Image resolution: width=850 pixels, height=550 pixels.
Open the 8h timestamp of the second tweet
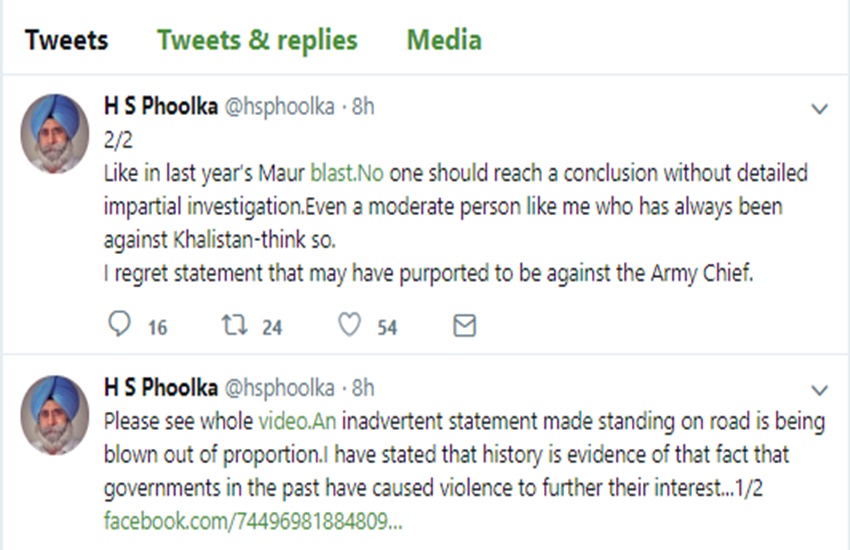[x=363, y=386]
